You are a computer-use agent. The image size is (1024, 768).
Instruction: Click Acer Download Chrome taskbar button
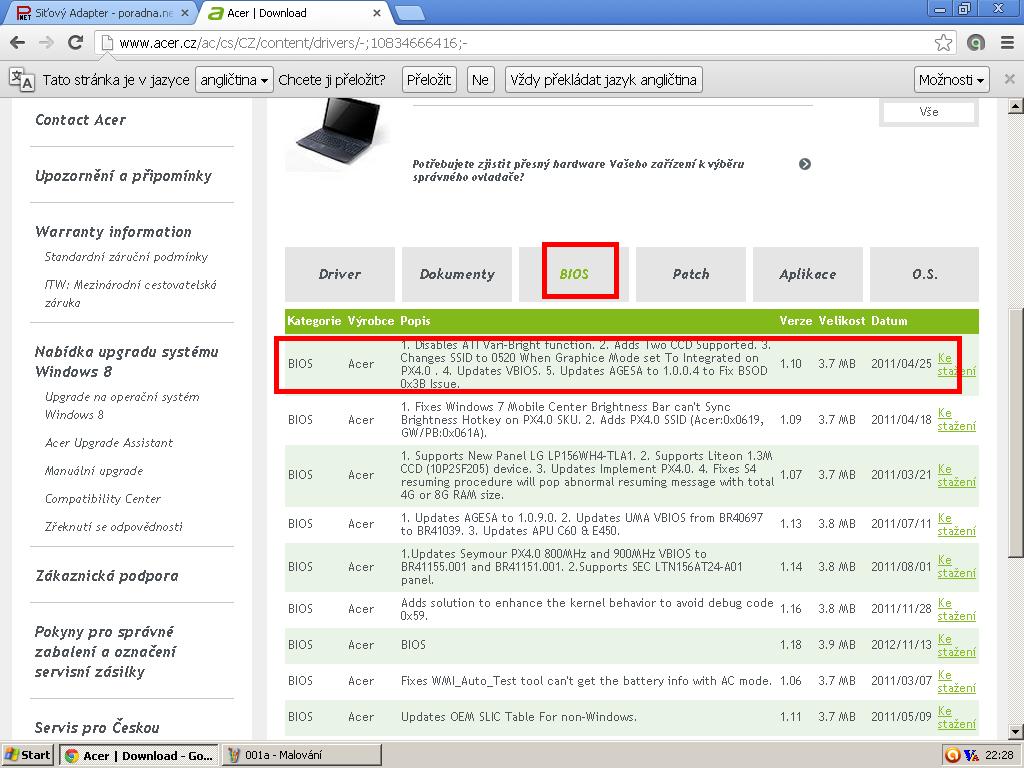click(138, 756)
